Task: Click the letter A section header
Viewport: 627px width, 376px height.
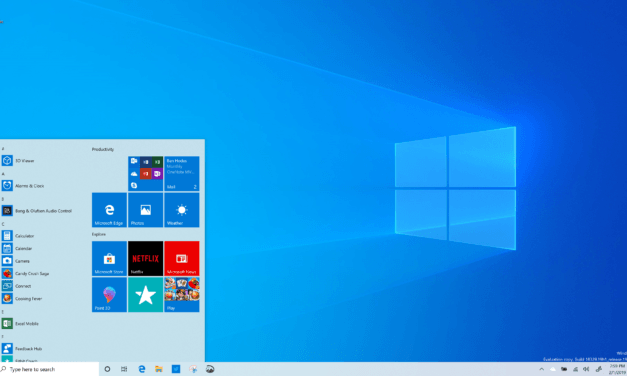Action: [3, 174]
